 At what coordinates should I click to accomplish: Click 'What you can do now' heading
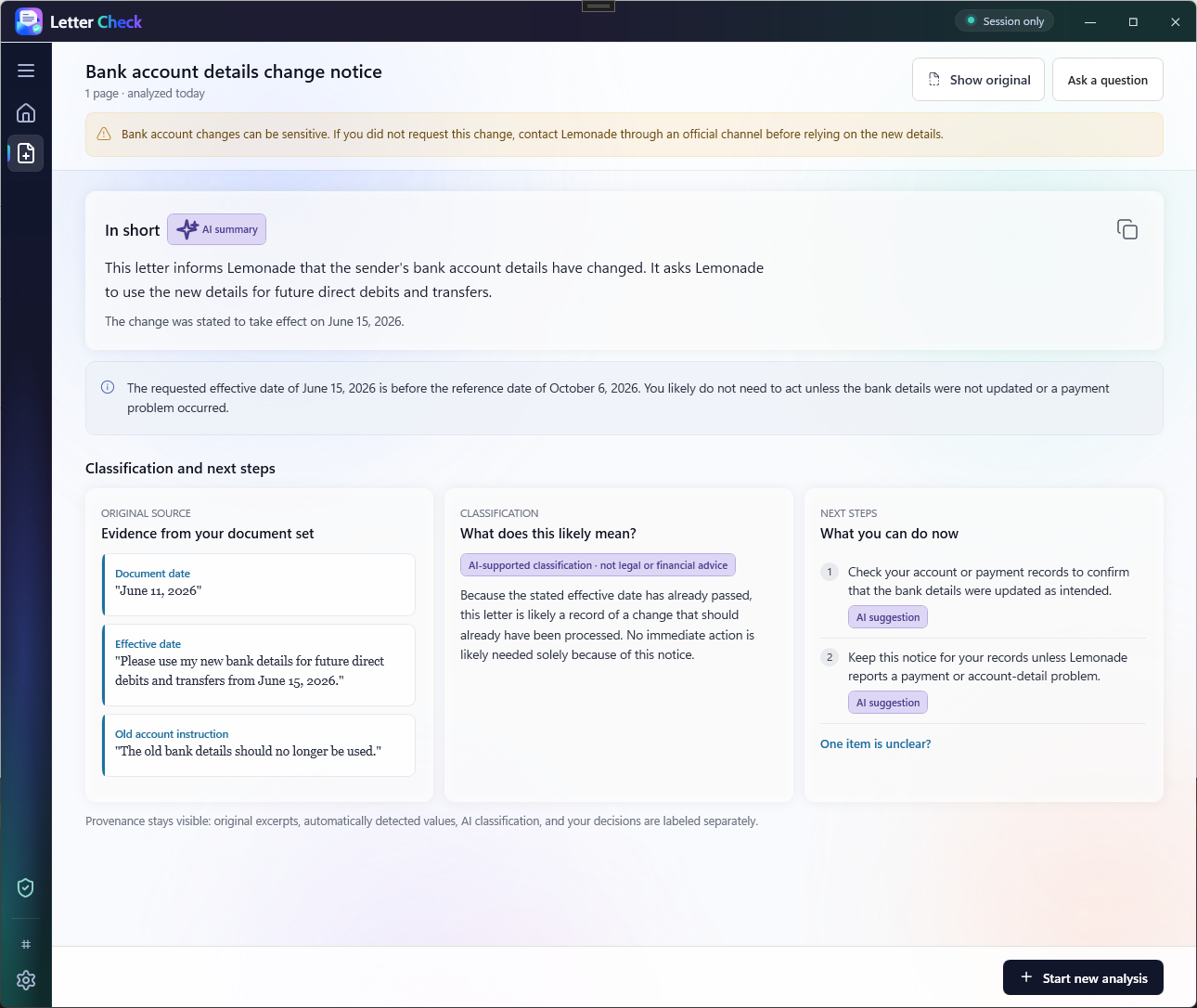(x=889, y=534)
